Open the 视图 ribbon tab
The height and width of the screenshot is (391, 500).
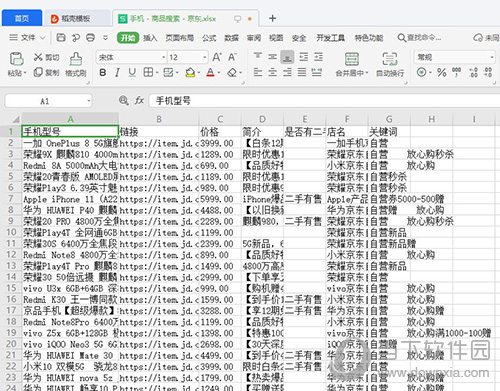point(276,38)
